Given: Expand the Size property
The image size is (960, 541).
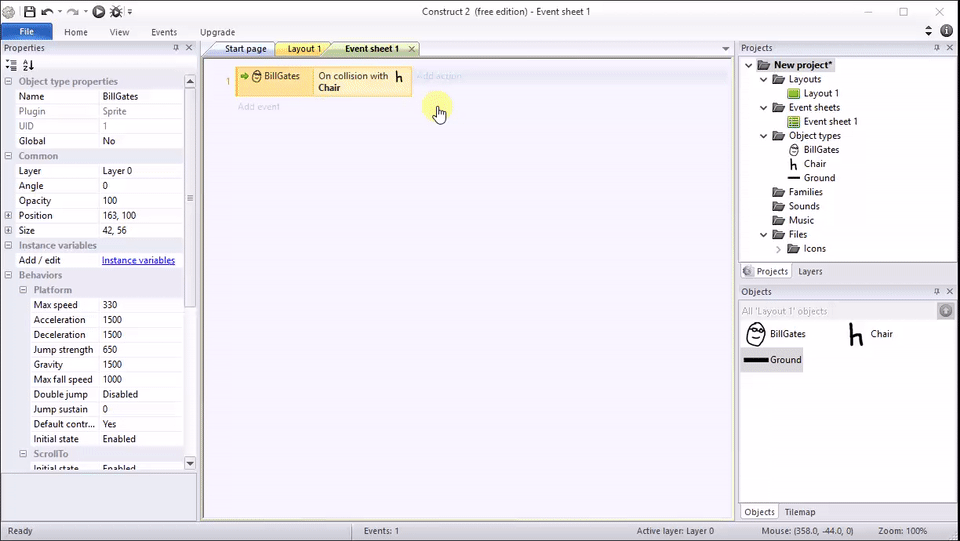Looking at the screenshot, I should pos(9,230).
